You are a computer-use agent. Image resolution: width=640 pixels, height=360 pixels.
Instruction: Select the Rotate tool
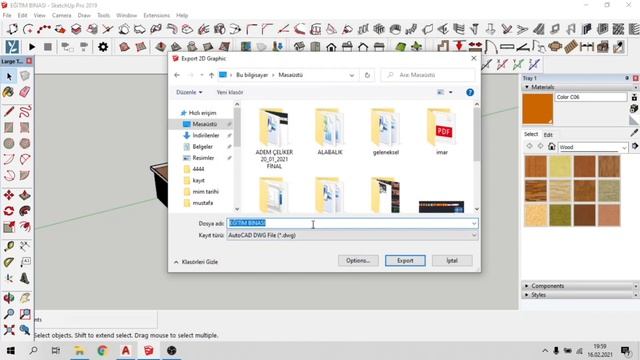pos(9,211)
